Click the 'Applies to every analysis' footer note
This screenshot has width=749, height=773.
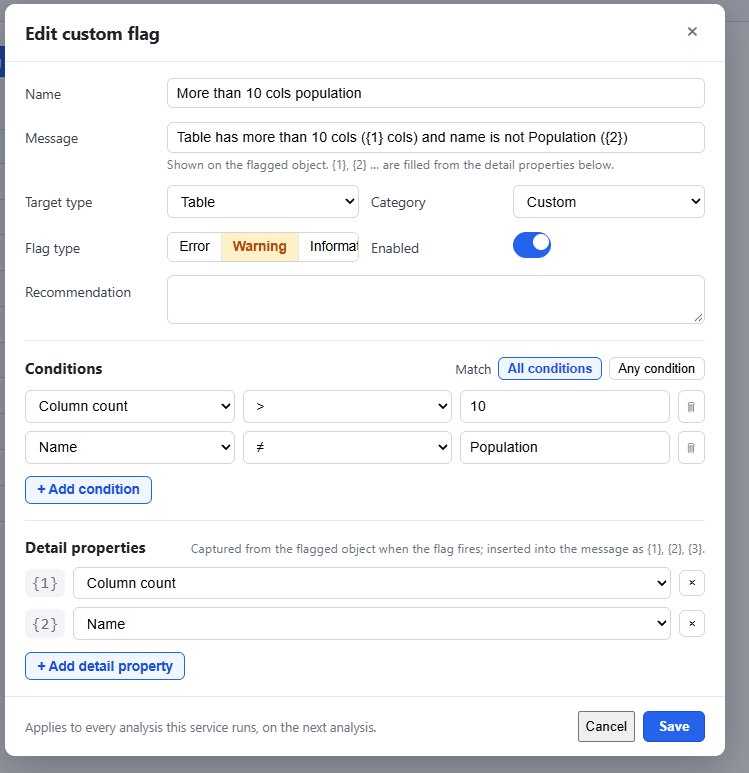[x=201, y=728]
